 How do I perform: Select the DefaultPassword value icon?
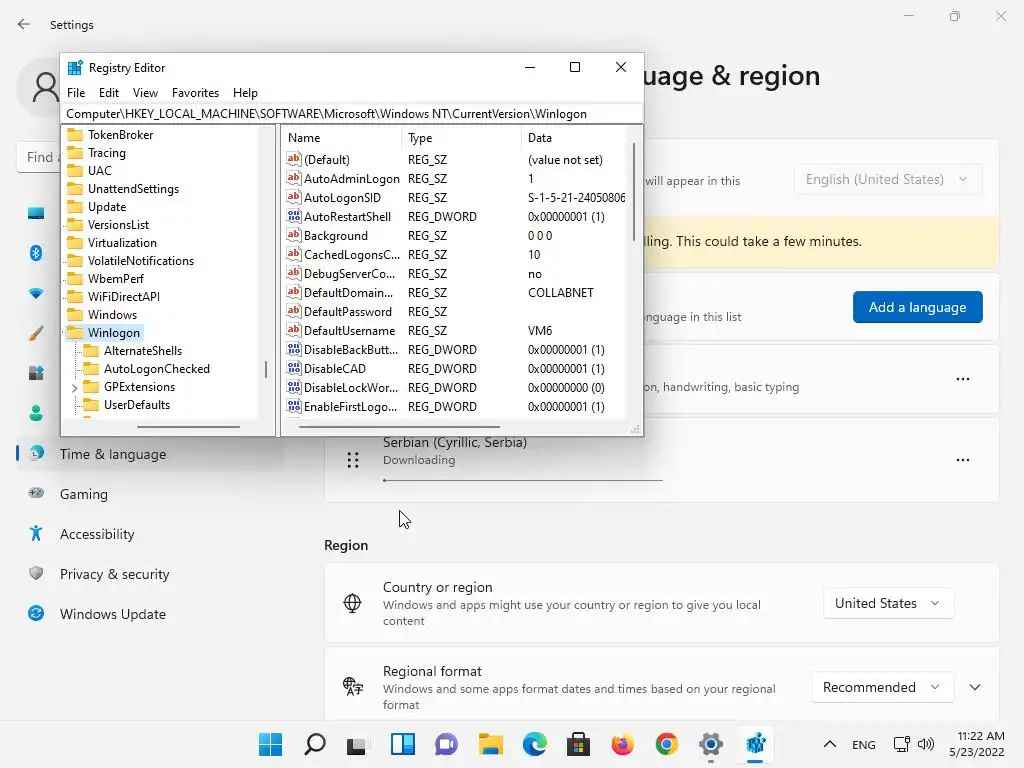[294, 311]
